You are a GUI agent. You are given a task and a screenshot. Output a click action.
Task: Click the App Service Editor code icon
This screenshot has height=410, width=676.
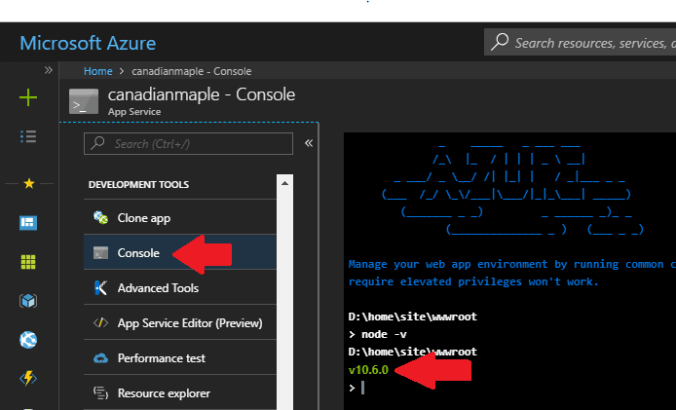(x=100, y=322)
